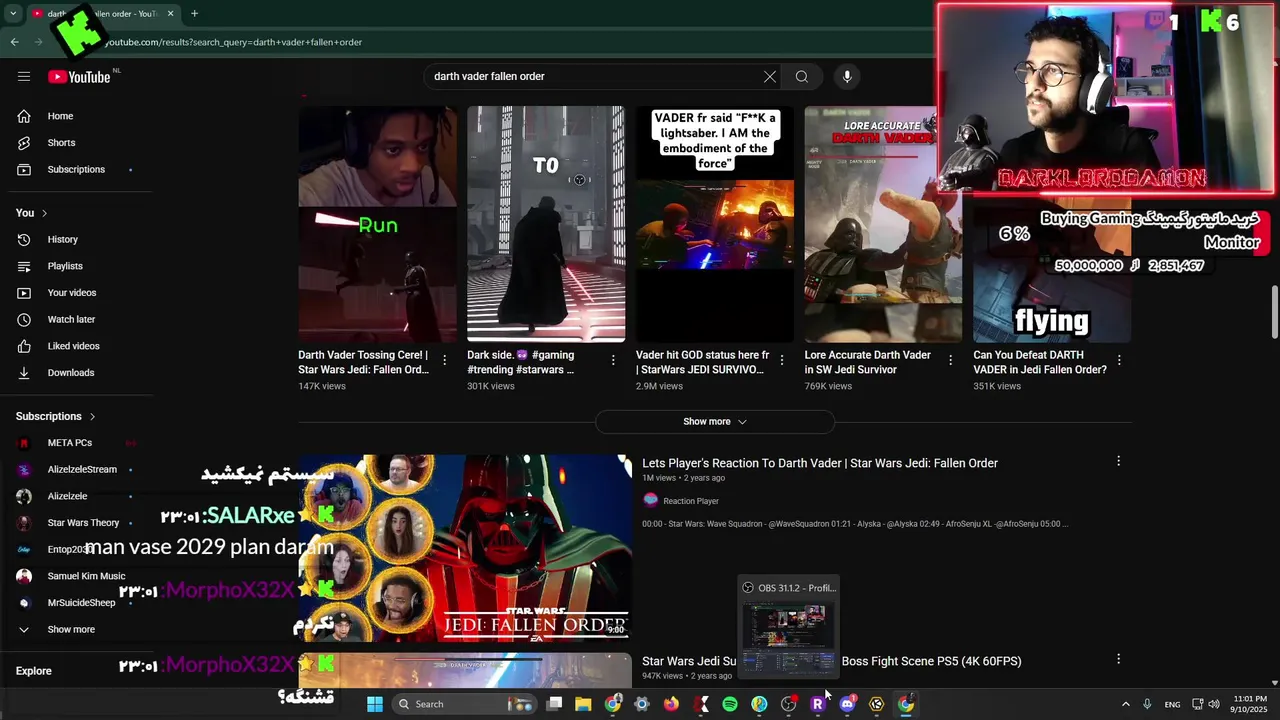This screenshot has height=720, width=1280.
Task: Expand the You section chevron
Action: pos(44,213)
